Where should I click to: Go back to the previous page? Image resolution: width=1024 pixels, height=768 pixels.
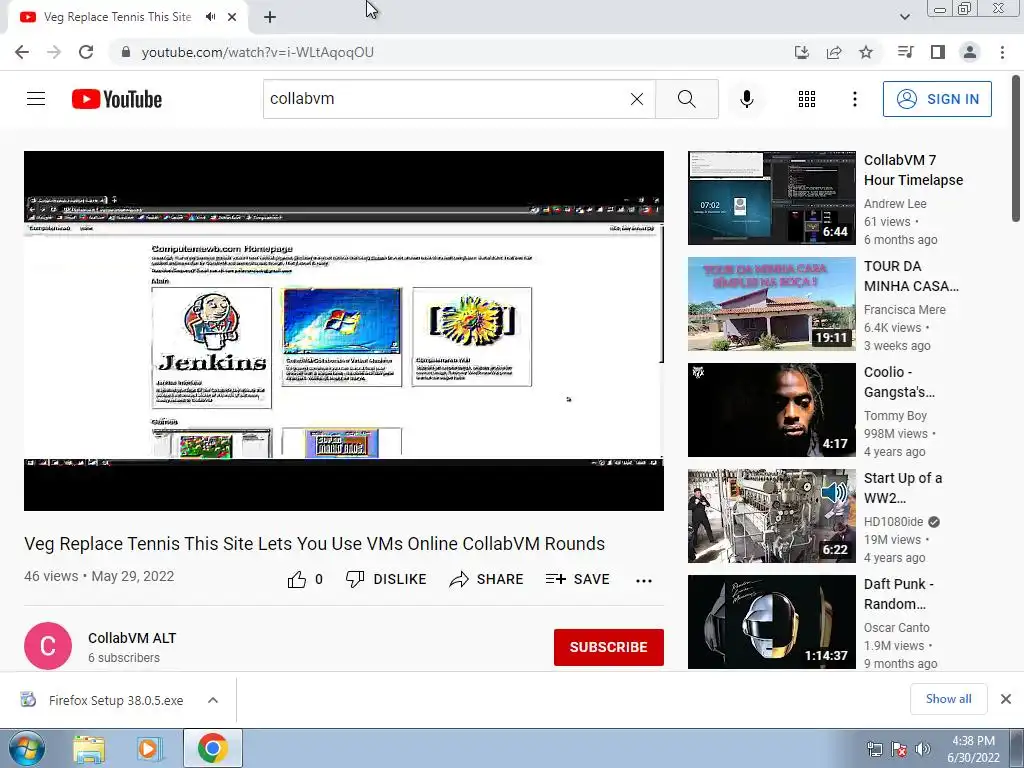22,52
